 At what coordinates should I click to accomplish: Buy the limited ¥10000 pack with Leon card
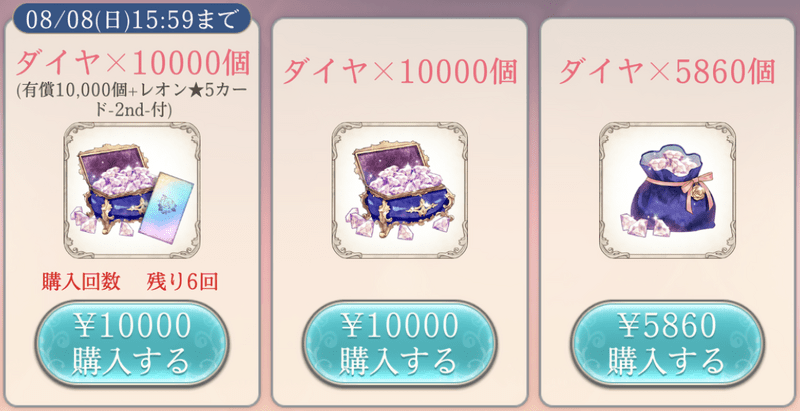point(132,344)
